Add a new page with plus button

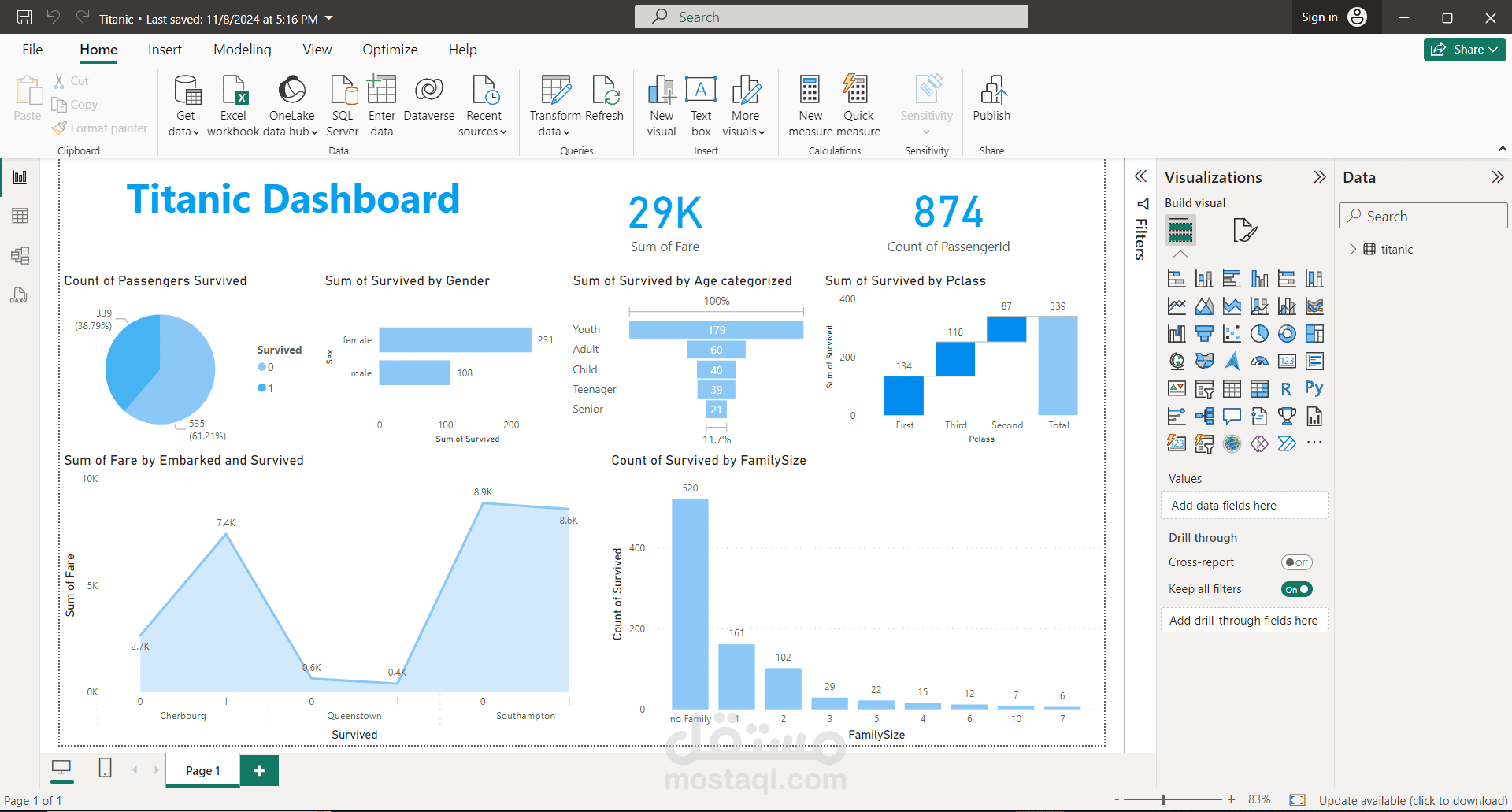point(259,770)
